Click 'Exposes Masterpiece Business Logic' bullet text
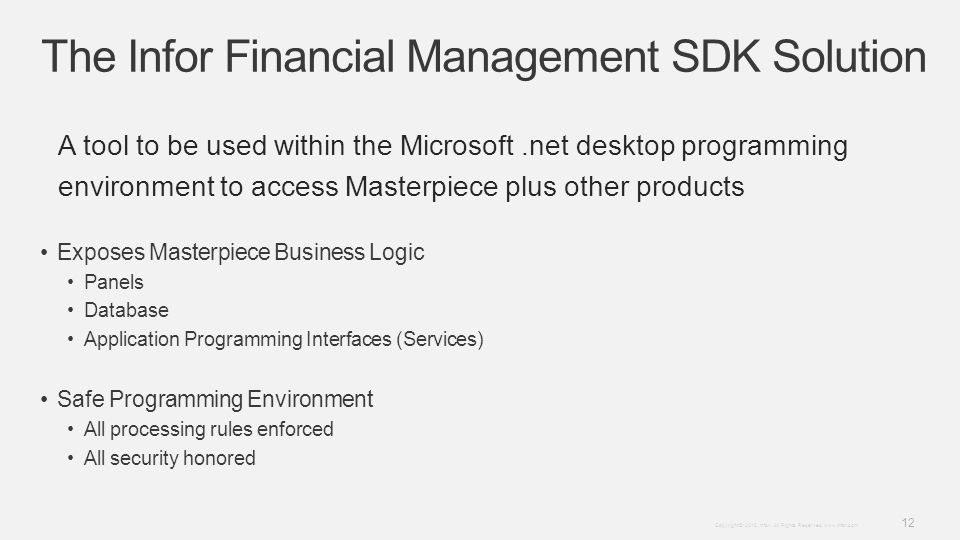This screenshot has width=960, height=540. (241, 252)
